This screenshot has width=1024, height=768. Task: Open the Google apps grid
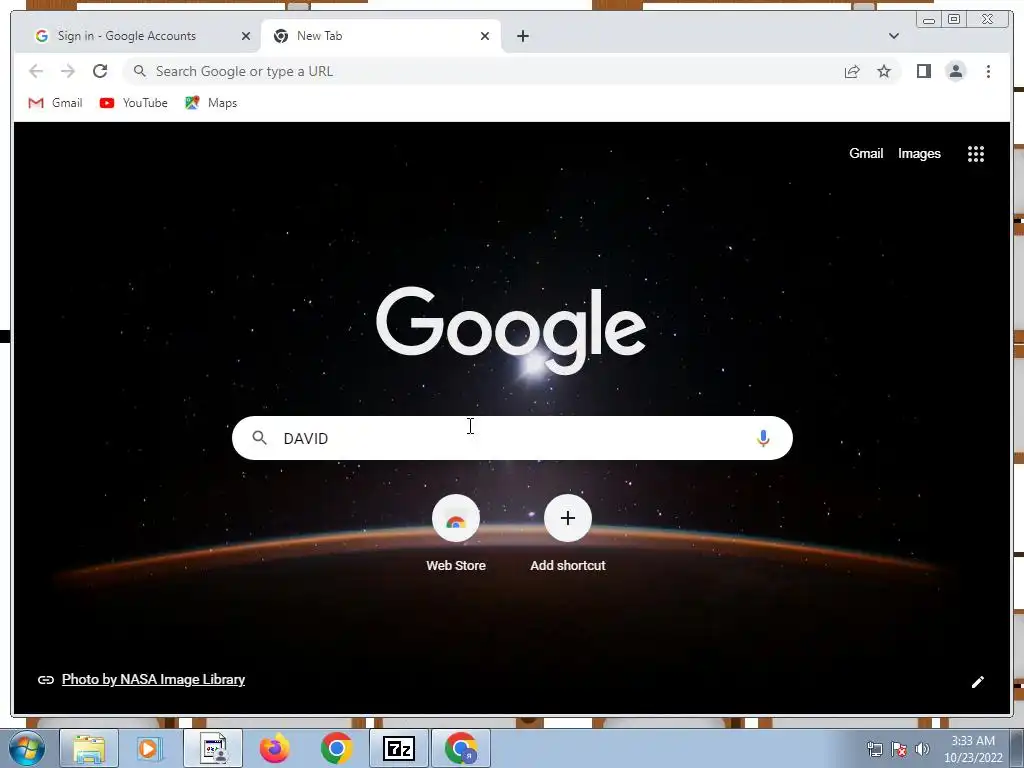pos(976,154)
